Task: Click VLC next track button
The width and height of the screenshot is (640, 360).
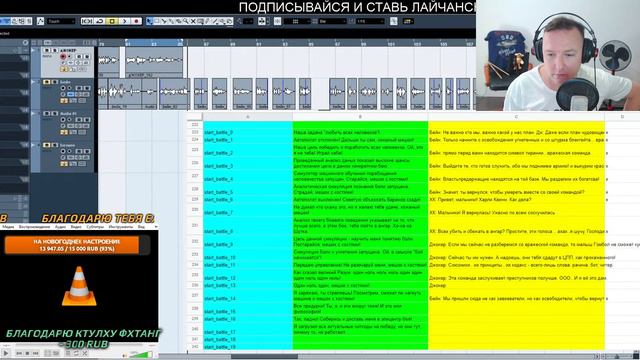Action: (36, 353)
